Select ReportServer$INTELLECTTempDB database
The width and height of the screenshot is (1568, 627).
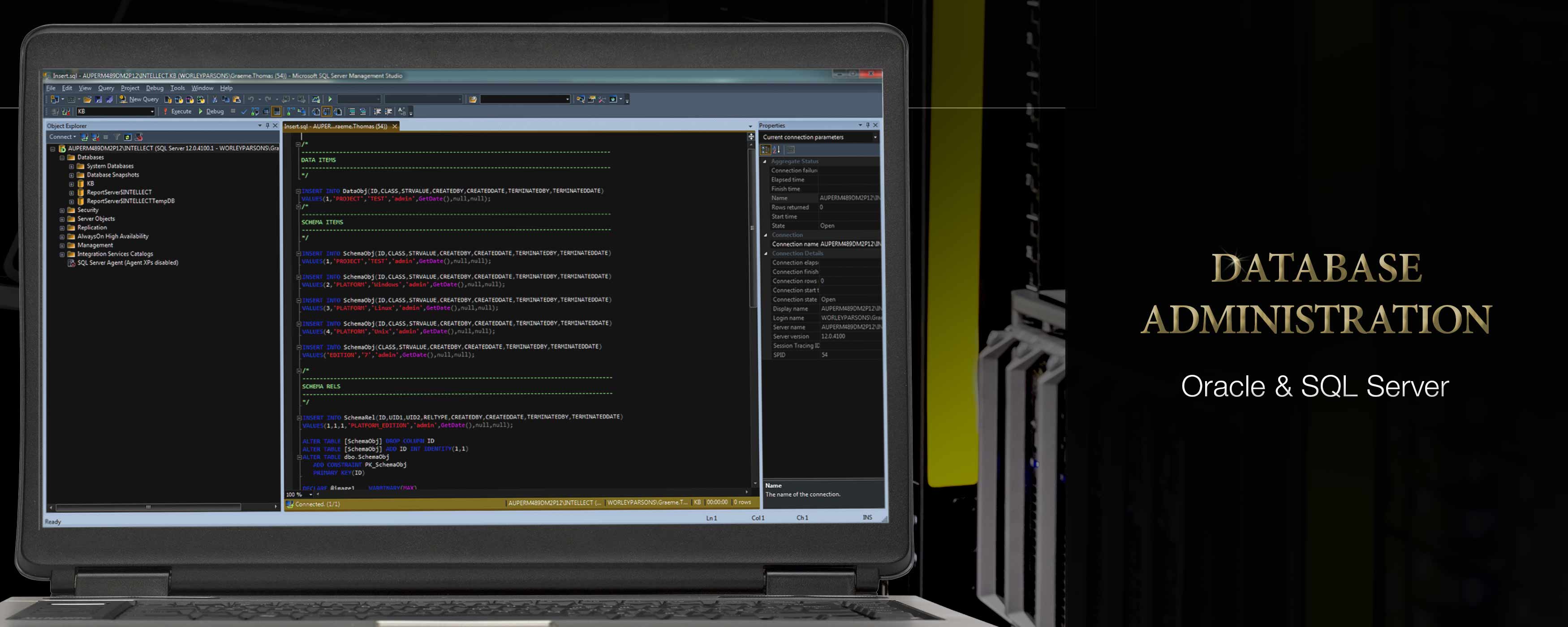pos(130,201)
